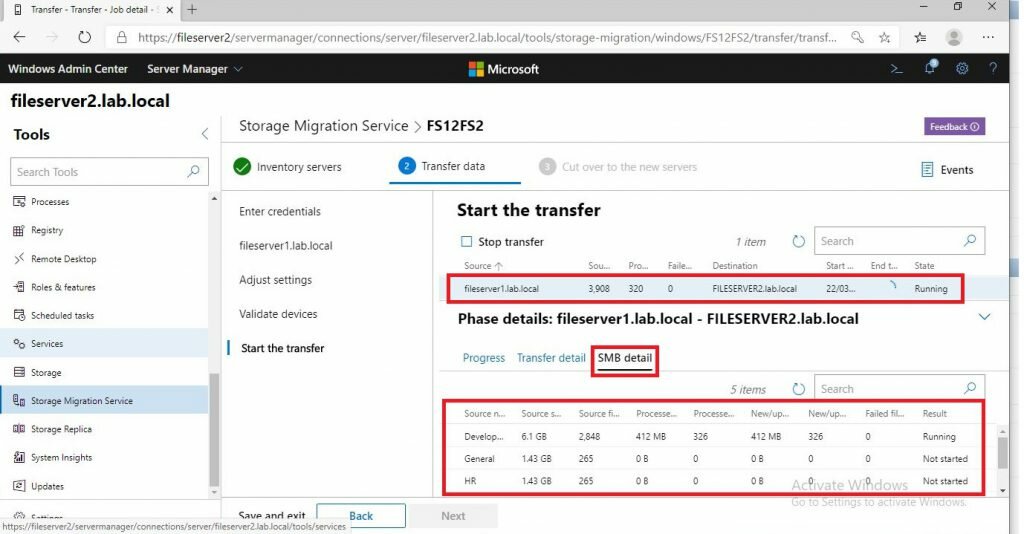The height and width of the screenshot is (534, 1024).
Task: Open settings gear in header
Action: (962, 69)
